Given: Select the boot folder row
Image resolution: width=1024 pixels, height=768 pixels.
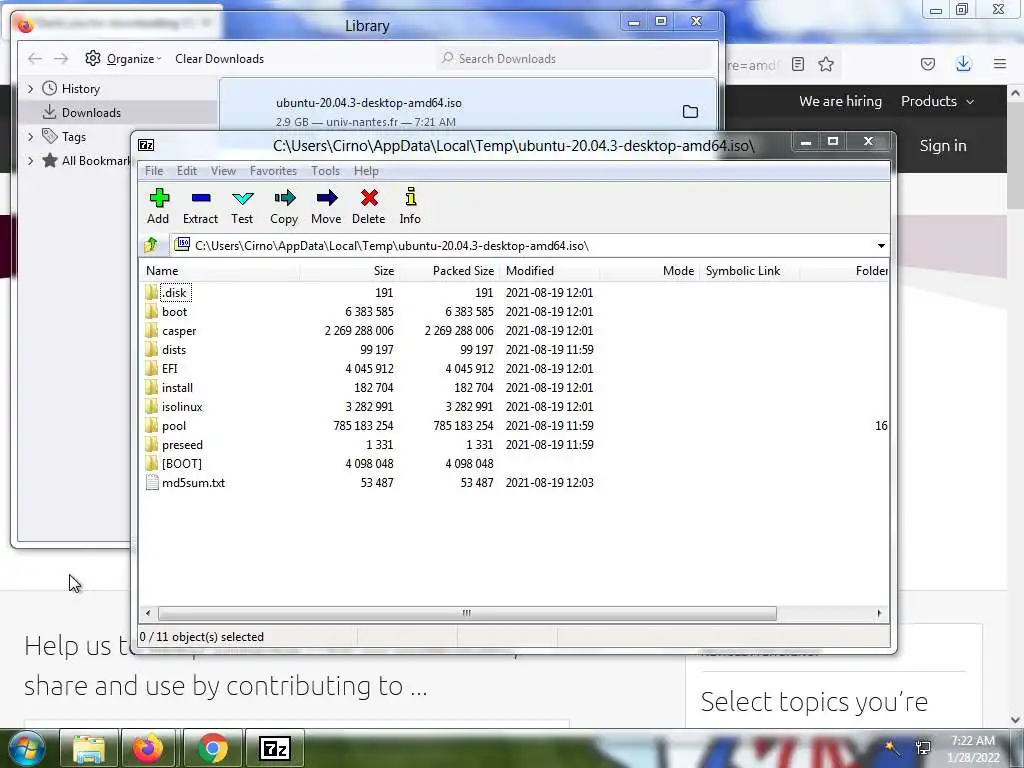Looking at the screenshot, I should [x=174, y=312].
